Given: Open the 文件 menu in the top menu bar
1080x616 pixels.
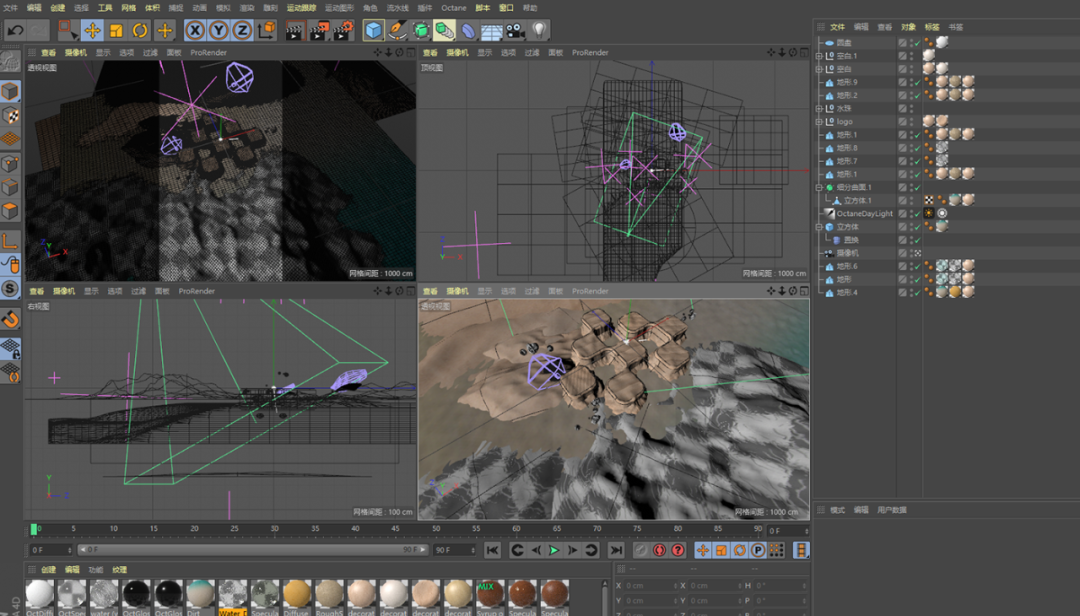Looking at the screenshot, I should pos(10,8).
